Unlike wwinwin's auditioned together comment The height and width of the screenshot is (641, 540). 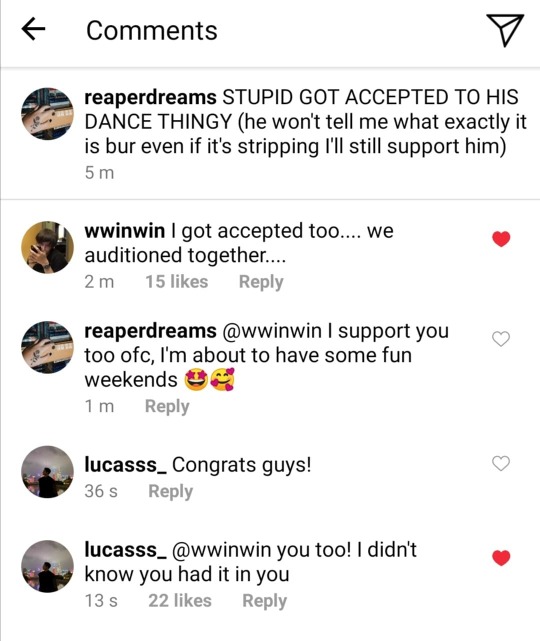pyautogui.click(x=501, y=239)
